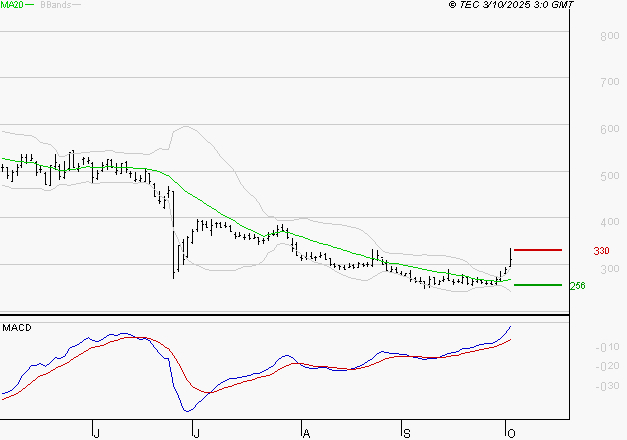627x440 pixels.
Task: Select the red 330 price label
Action: pos(601,251)
